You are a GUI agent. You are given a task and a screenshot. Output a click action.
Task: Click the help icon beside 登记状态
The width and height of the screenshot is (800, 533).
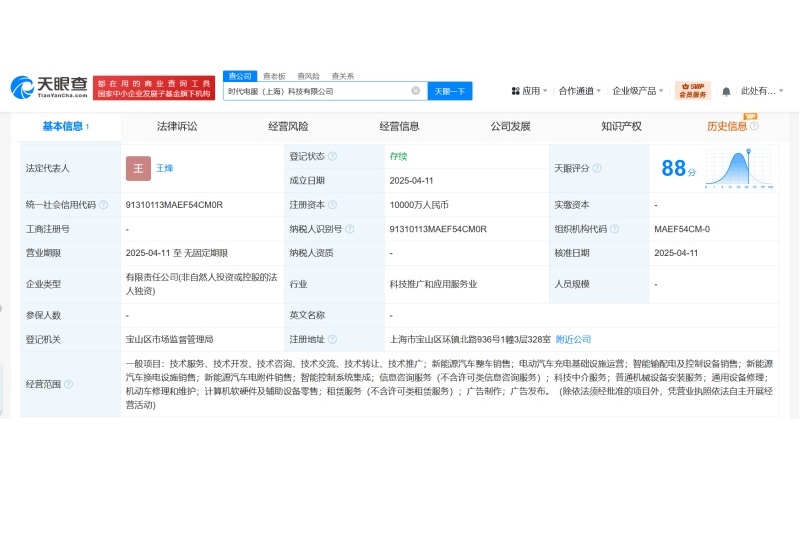(x=332, y=156)
